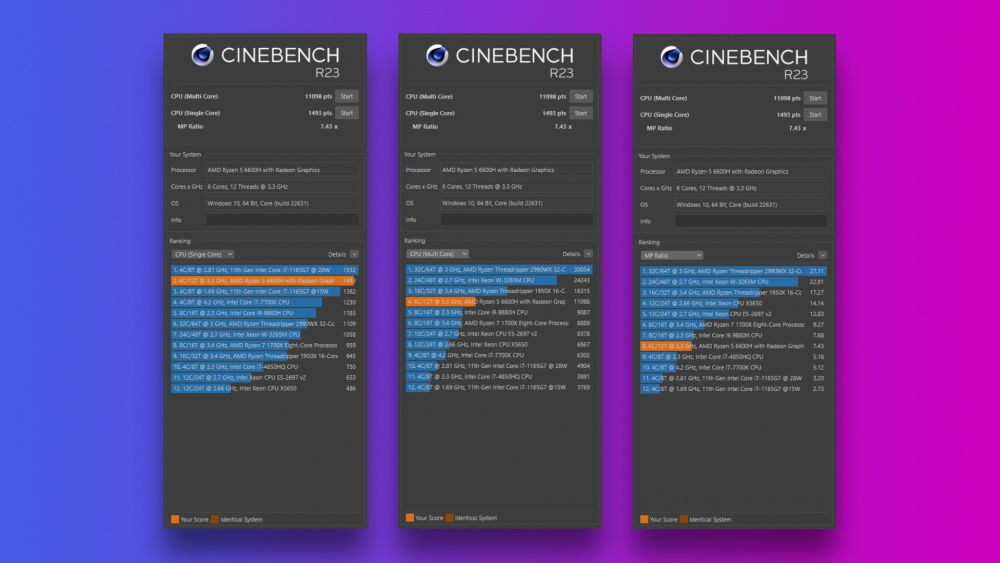This screenshot has height=563, width=1000.
Task: Select i9-9880H row scoring 9087
Action: coord(499,312)
